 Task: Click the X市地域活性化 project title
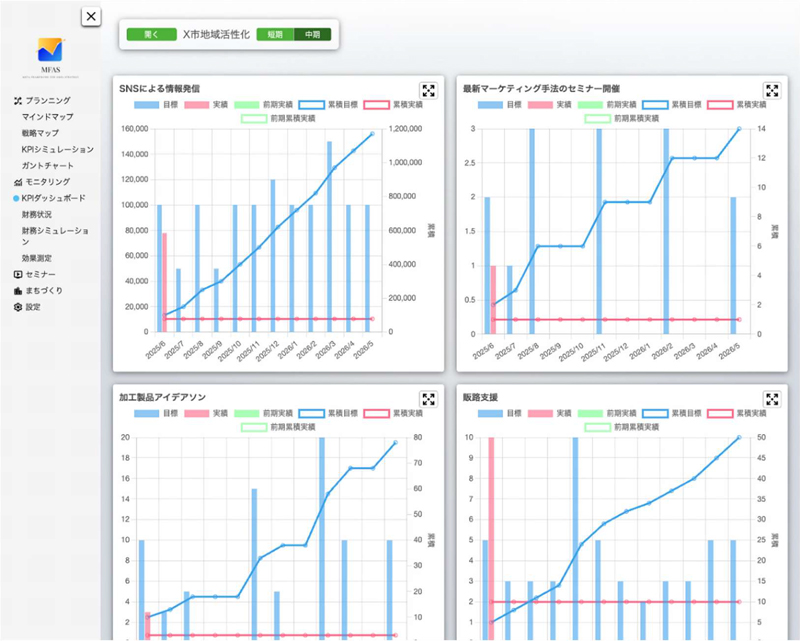tap(216, 34)
